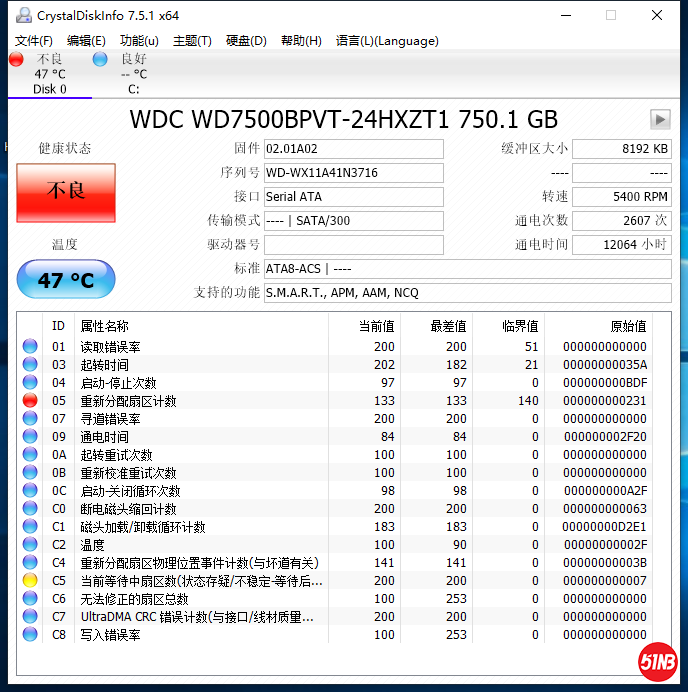Image resolution: width=688 pixels, height=692 pixels.
Task: Open the 文件(F) menu
Action: [34, 41]
